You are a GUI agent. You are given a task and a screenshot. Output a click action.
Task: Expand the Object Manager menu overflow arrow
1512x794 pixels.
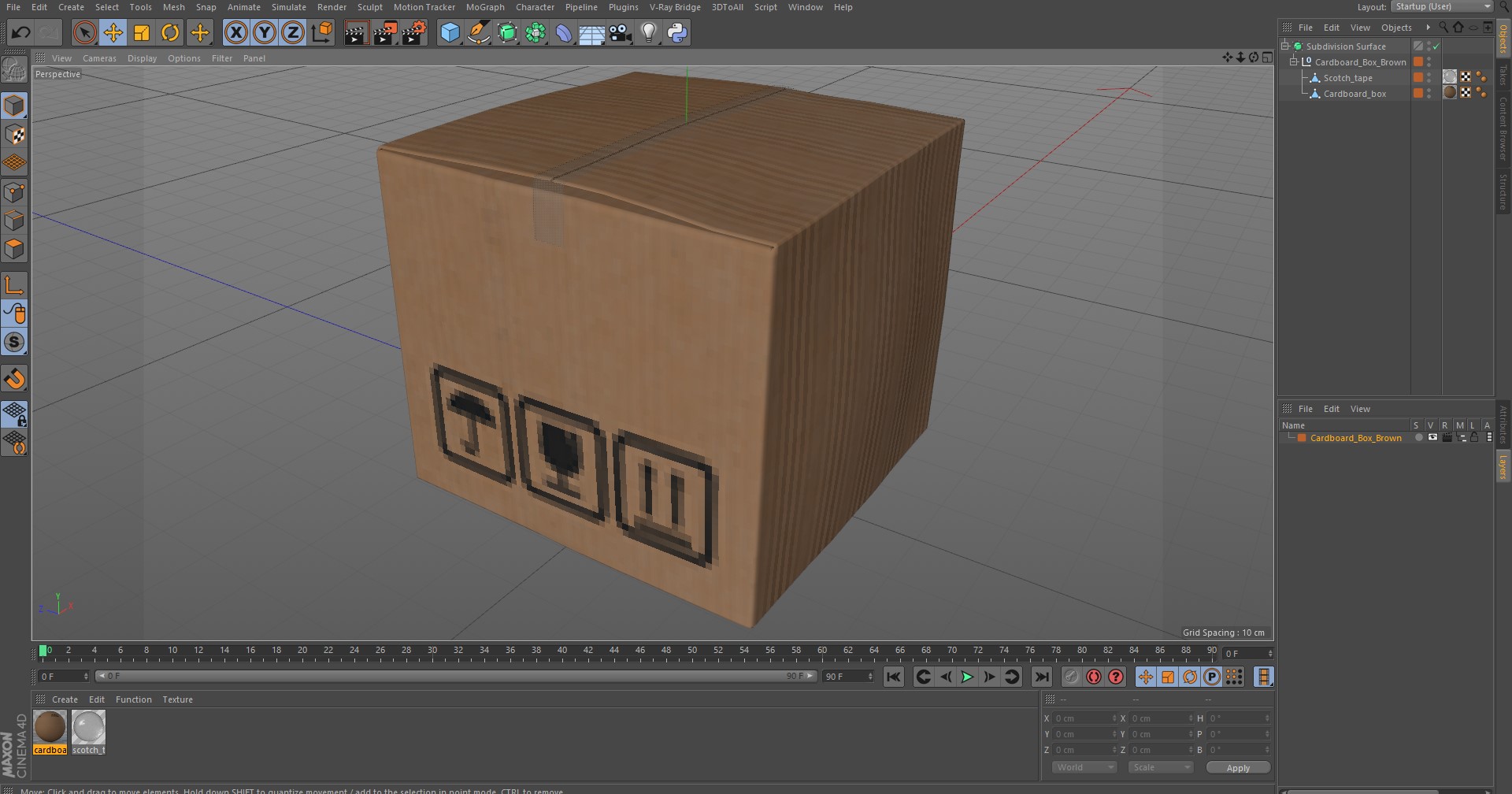click(1428, 27)
